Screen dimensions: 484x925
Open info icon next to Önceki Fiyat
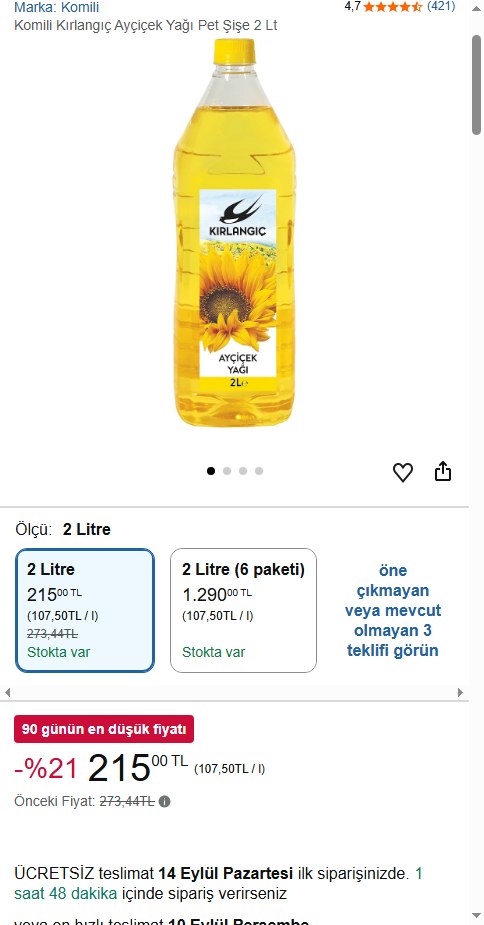click(x=165, y=802)
